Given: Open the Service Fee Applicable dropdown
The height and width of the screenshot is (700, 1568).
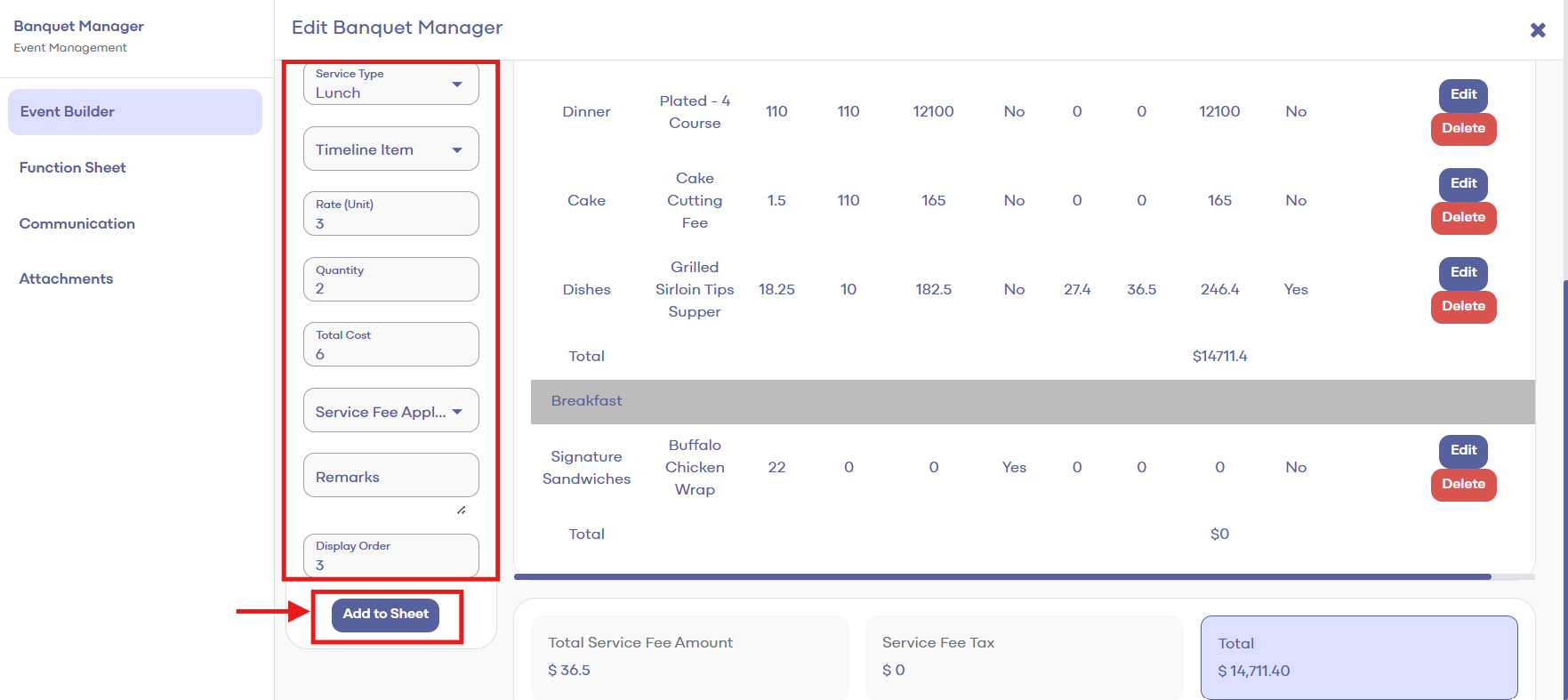Looking at the screenshot, I should tap(390, 412).
